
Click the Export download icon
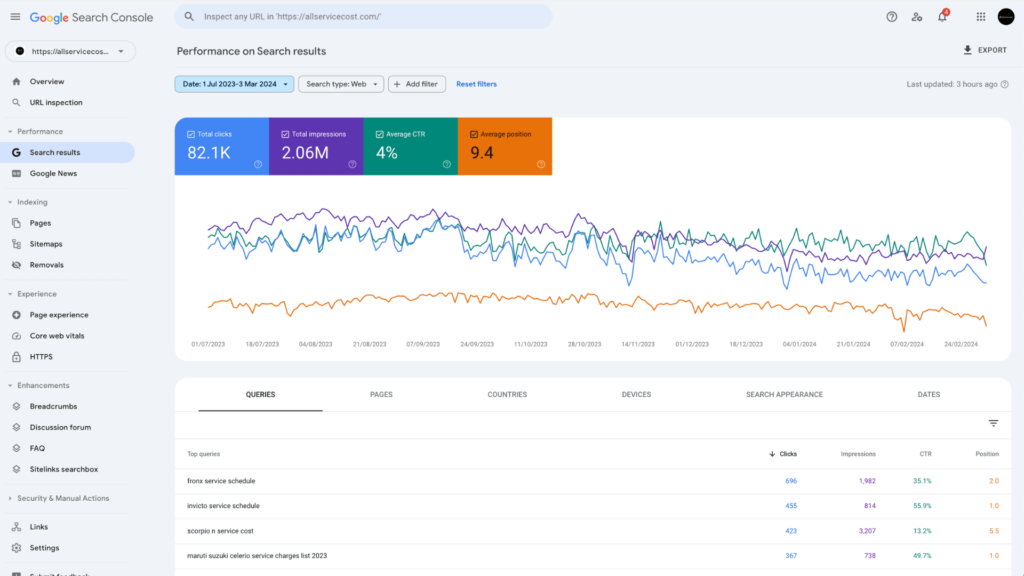coord(967,50)
